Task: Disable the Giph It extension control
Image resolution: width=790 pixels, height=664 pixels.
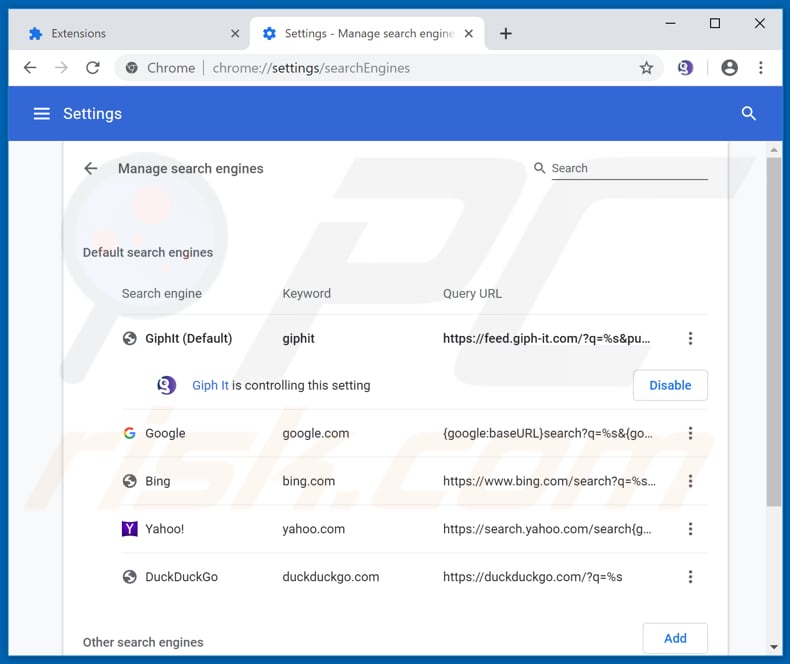Action: coord(670,385)
